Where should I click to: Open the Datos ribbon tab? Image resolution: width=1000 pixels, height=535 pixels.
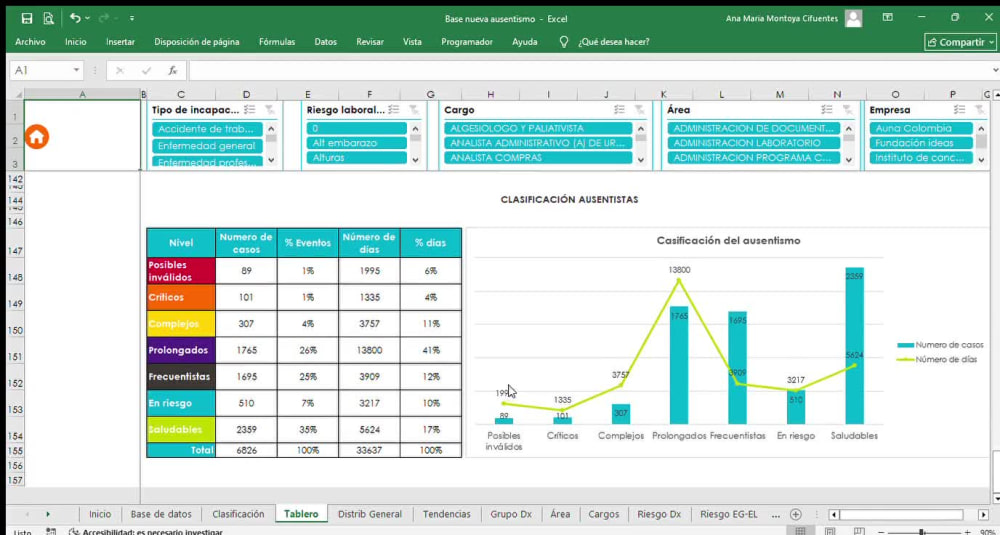pos(325,42)
